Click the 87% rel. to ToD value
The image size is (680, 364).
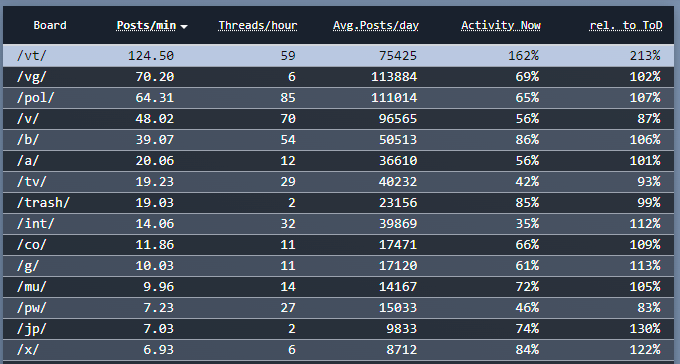pyautogui.click(x=649, y=118)
